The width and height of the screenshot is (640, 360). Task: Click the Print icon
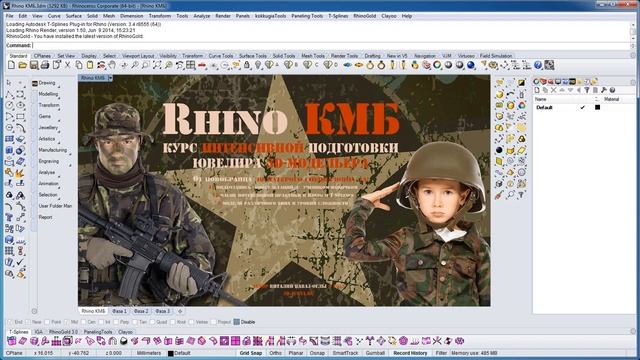click(45, 65)
